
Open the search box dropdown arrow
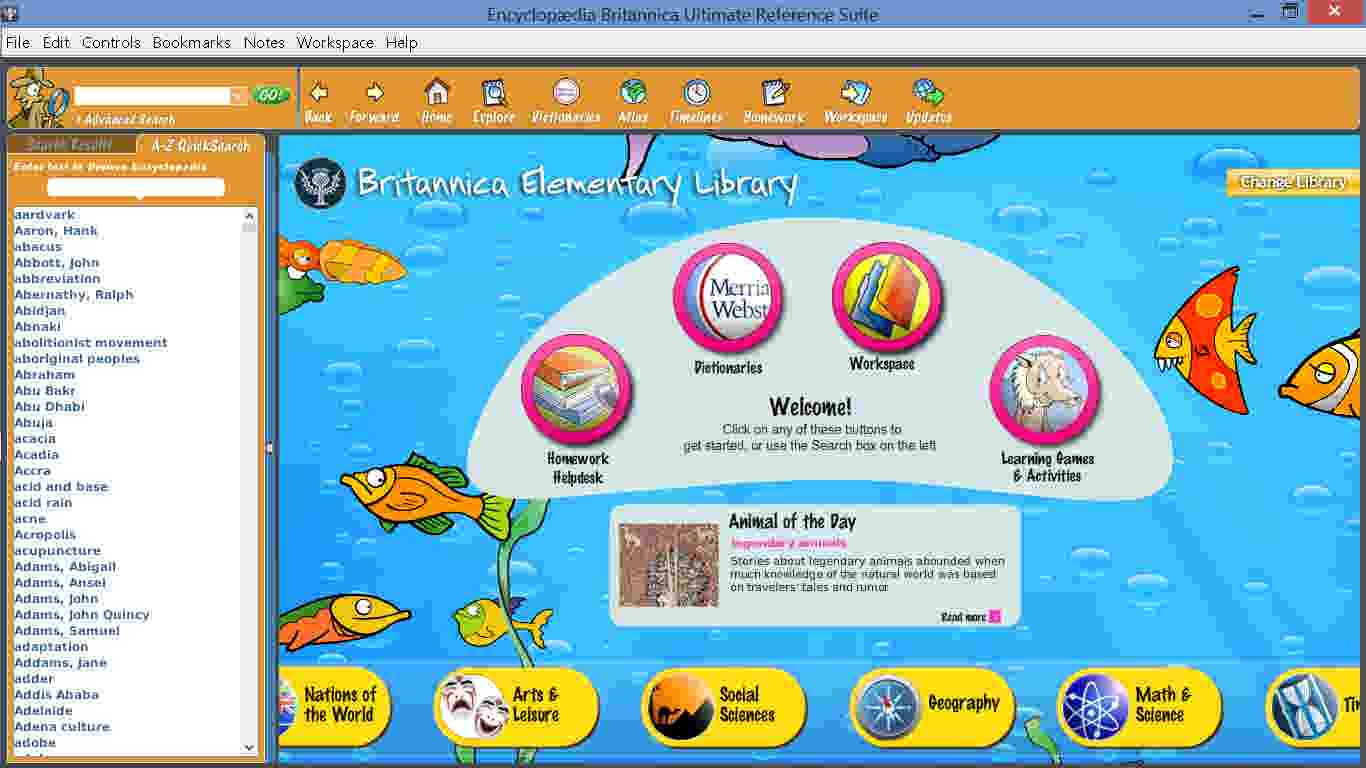pyautogui.click(x=238, y=96)
